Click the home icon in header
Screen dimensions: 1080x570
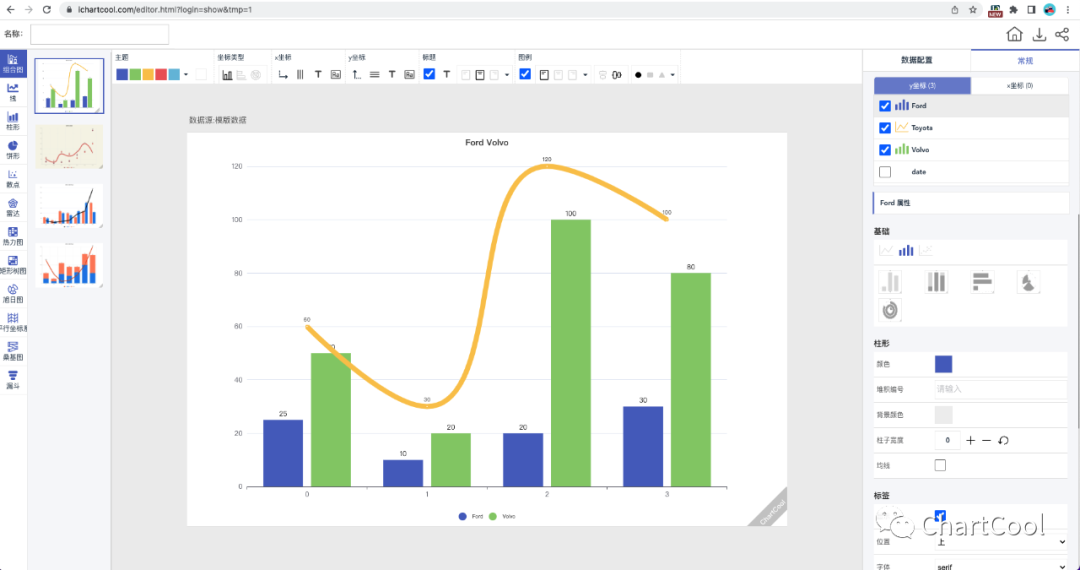1014,35
